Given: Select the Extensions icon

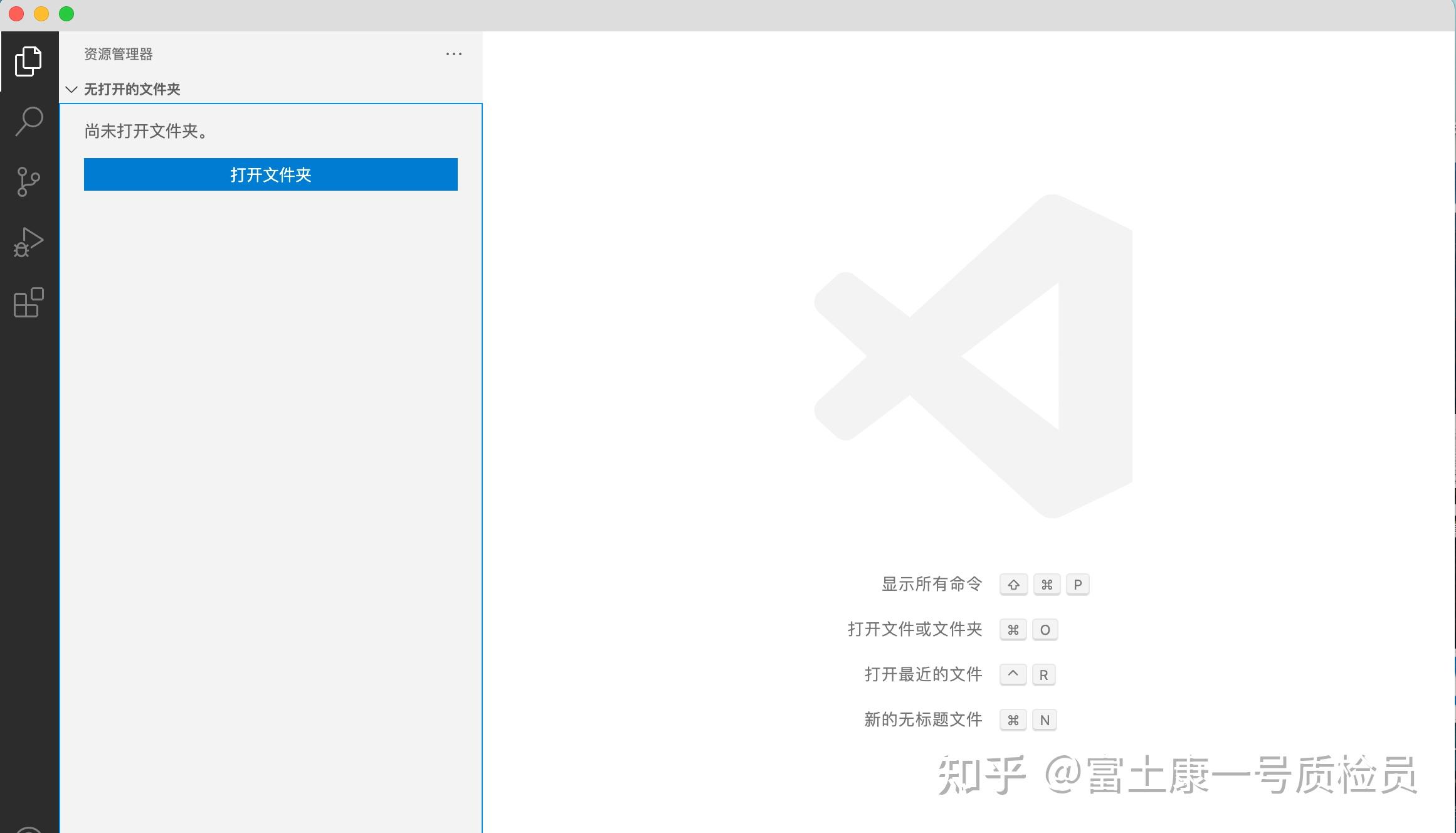Looking at the screenshot, I should [28, 303].
